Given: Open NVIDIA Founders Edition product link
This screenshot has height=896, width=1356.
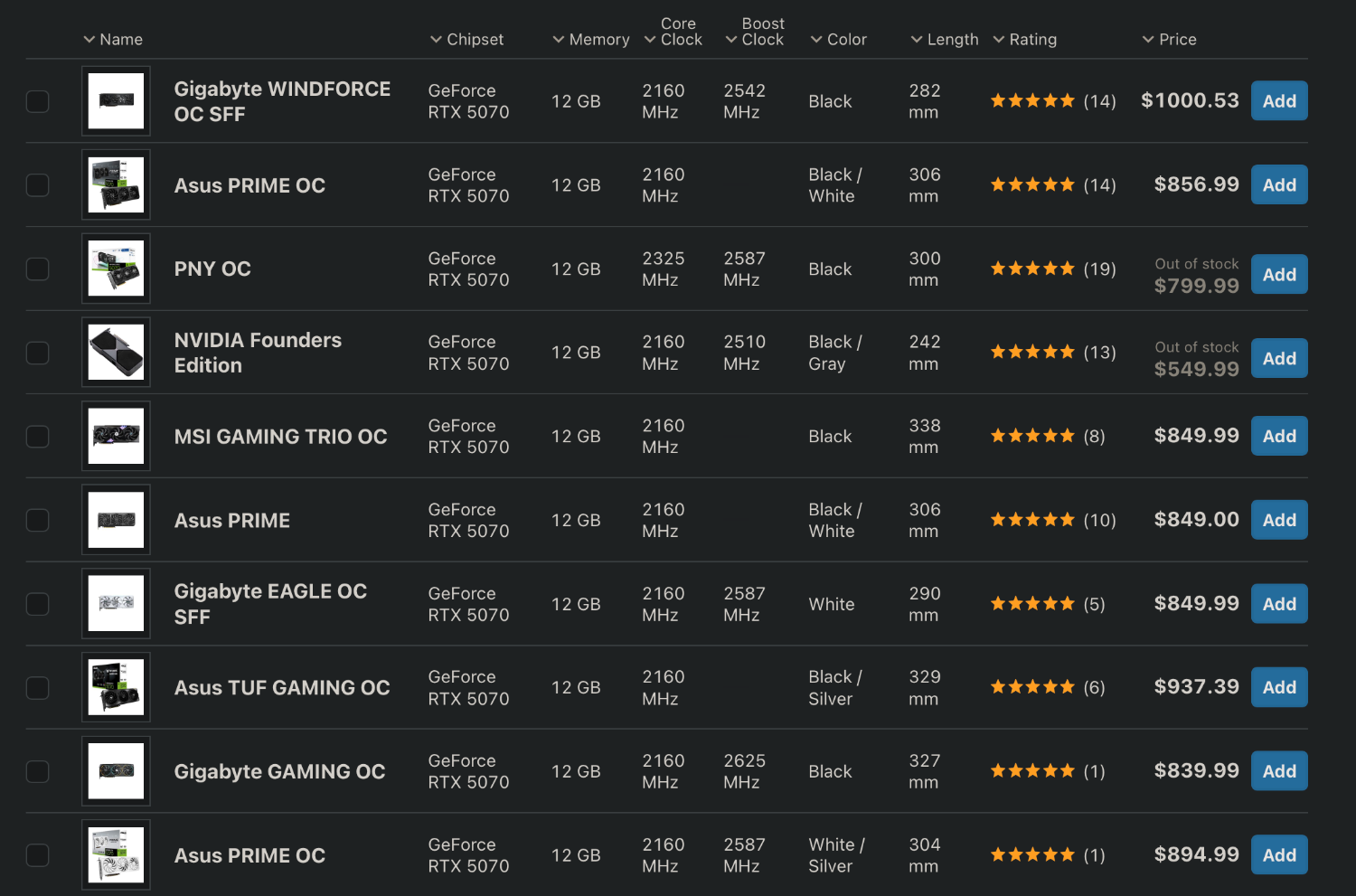Looking at the screenshot, I should tap(258, 353).
